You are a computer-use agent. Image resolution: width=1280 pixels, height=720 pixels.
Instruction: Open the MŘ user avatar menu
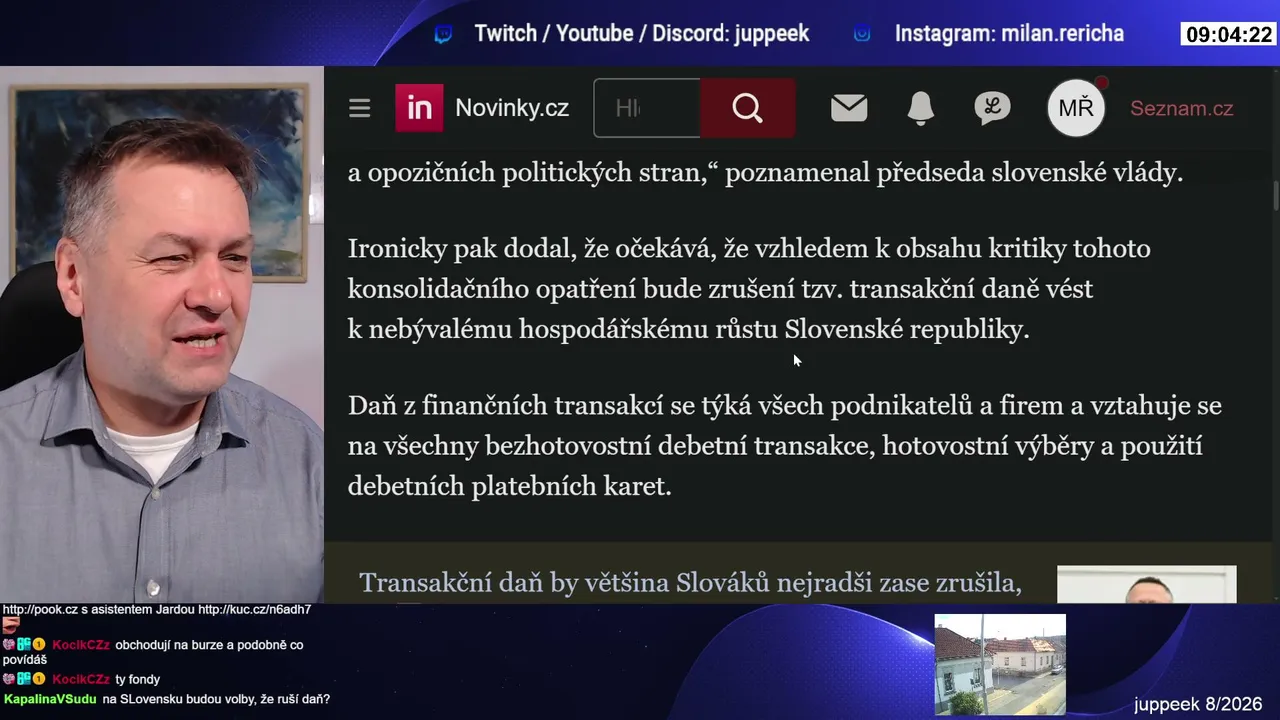coord(1076,108)
